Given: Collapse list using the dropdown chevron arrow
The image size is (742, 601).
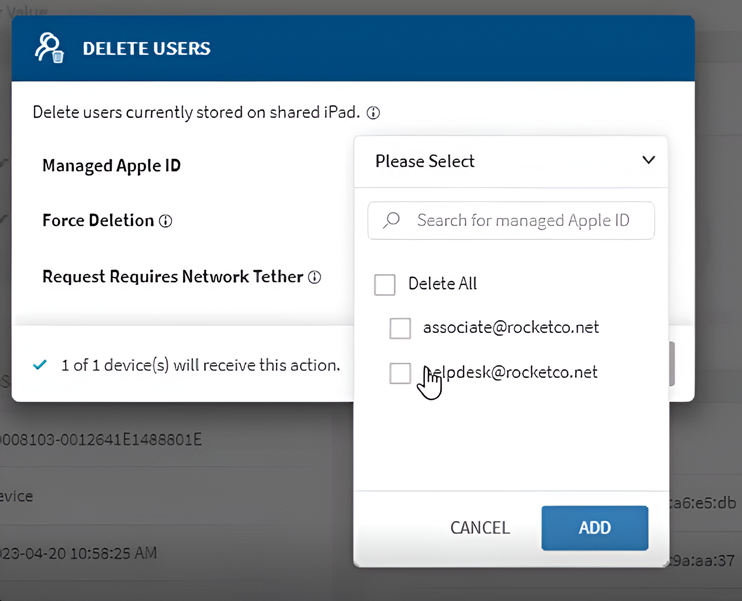Looking at the screenshot, I should pos(648,161).
